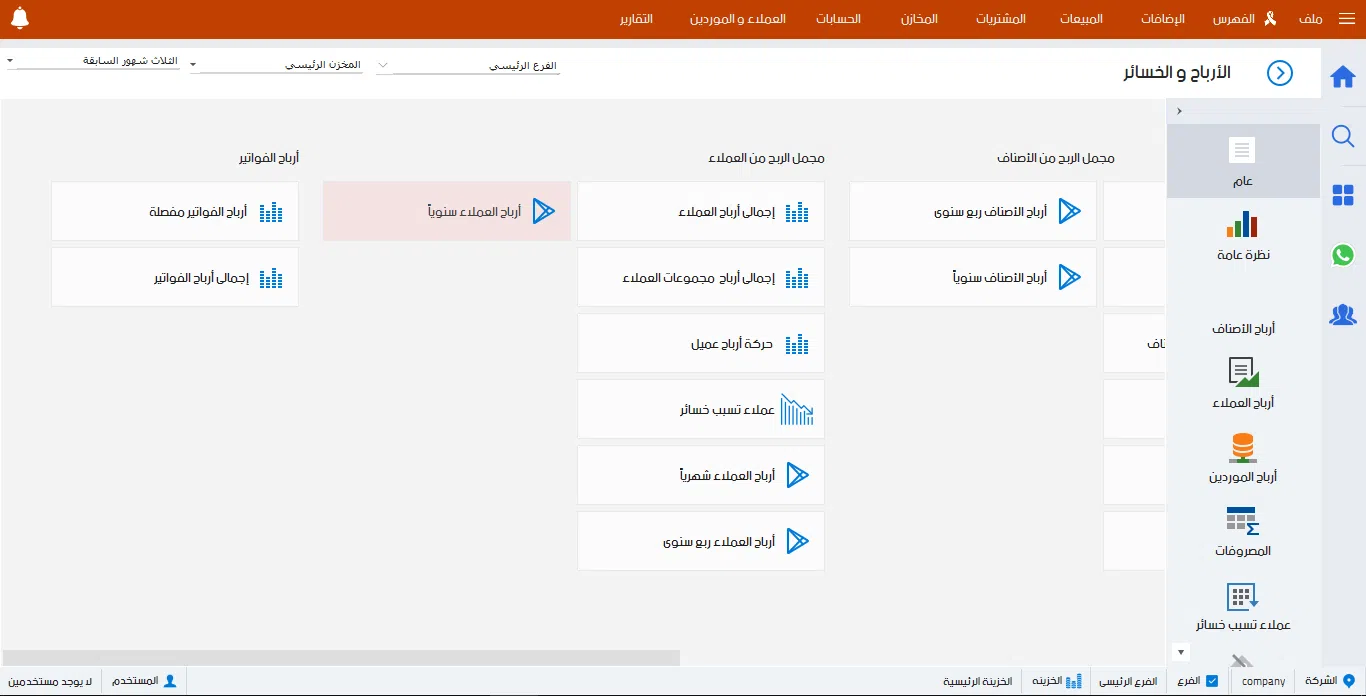Click the notifications bell icon

point(21,18)
